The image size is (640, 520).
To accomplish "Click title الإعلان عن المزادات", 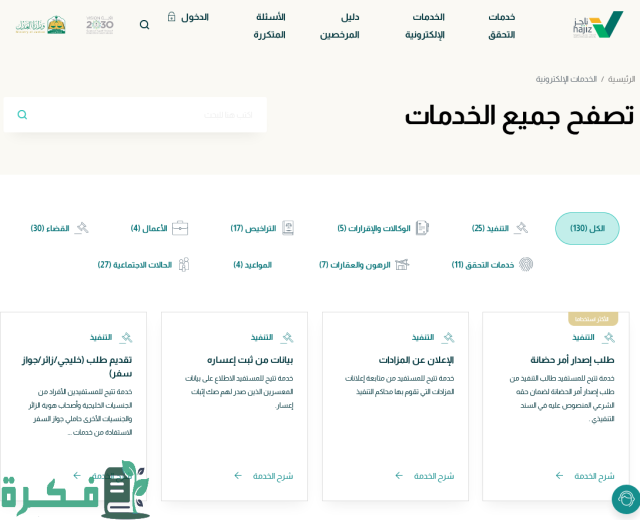I will 416,360.
